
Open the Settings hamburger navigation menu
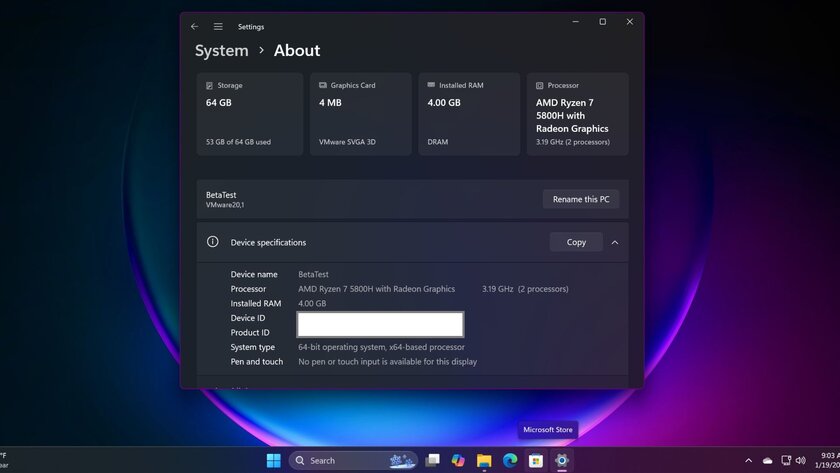pos(218,26)
